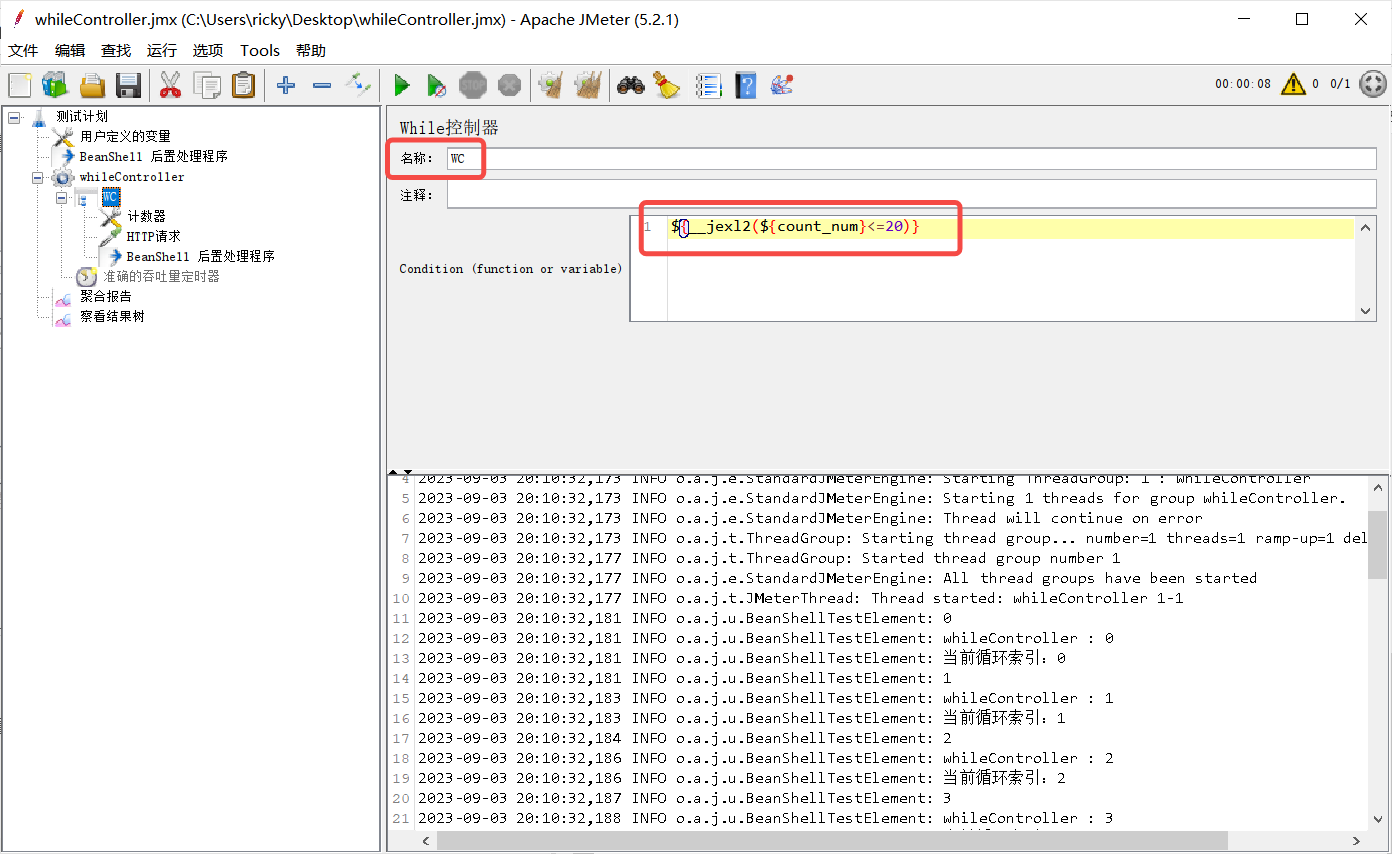Image resolution: width=1392 pixels, height=854 pixels.
Task: Click the condition editor scroll up arrow
Action: coord(1366,226)
